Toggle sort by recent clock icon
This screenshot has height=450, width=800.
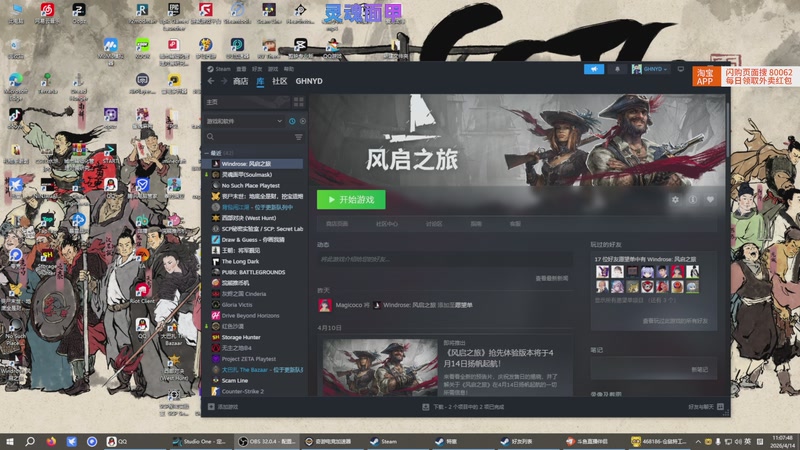pyautogui.click(x=292, y=121)
